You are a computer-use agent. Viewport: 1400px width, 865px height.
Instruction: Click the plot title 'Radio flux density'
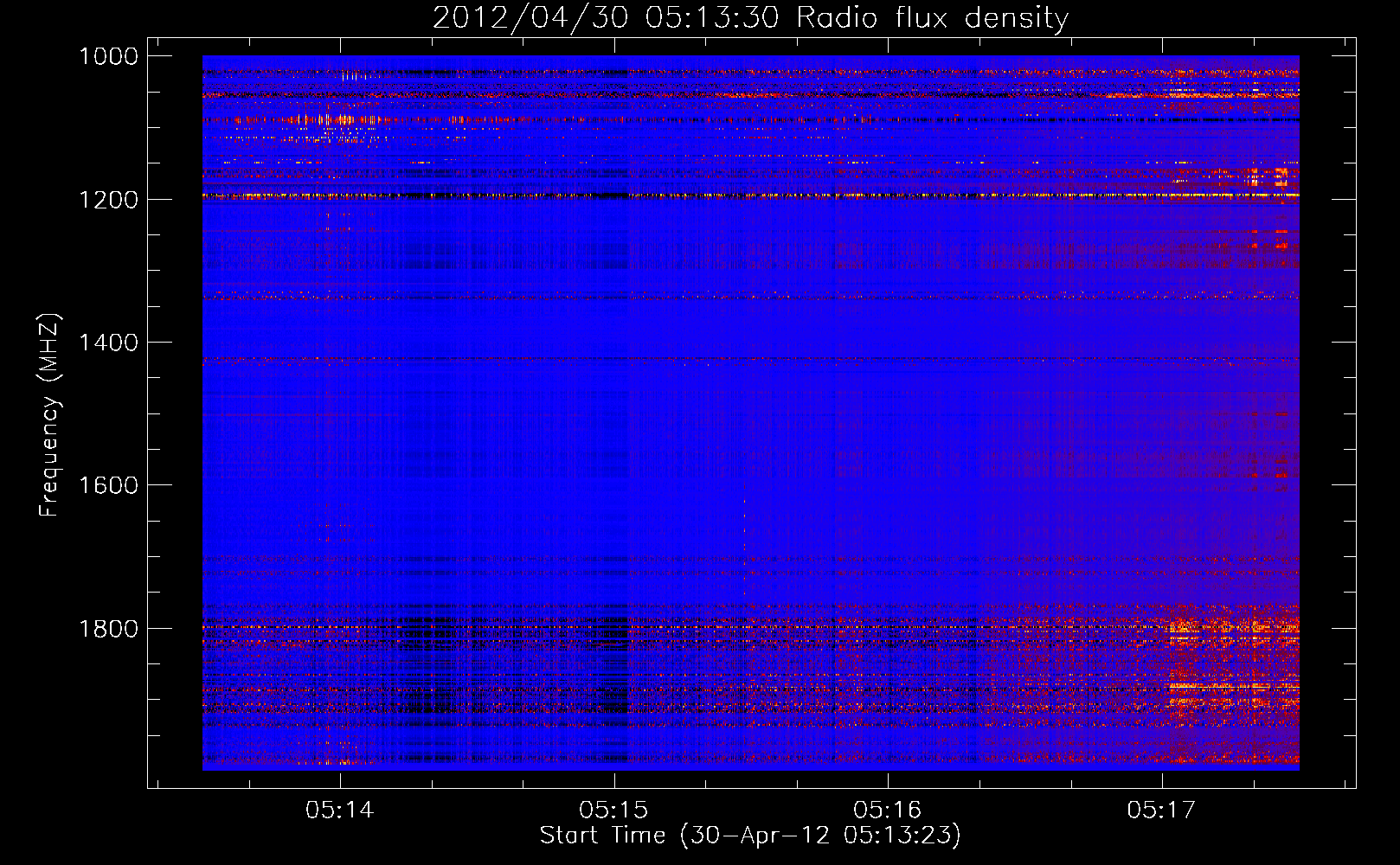point(932,18)
